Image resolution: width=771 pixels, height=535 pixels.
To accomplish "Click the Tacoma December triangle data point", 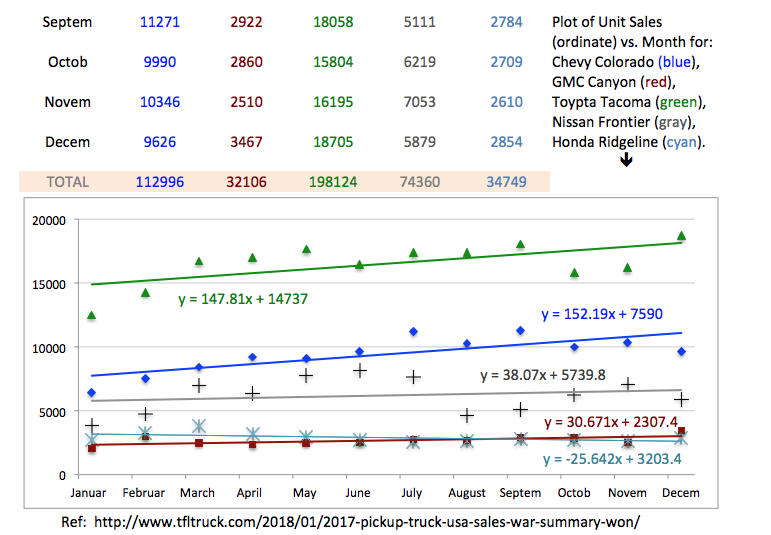I will click(682, 236).
